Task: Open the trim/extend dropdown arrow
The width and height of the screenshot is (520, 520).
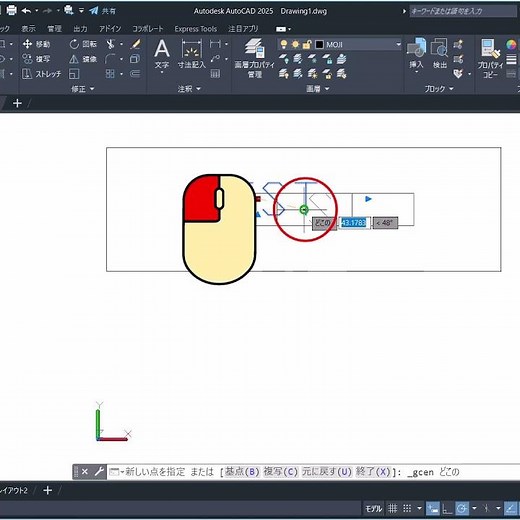Action: (x=121, y=44)
